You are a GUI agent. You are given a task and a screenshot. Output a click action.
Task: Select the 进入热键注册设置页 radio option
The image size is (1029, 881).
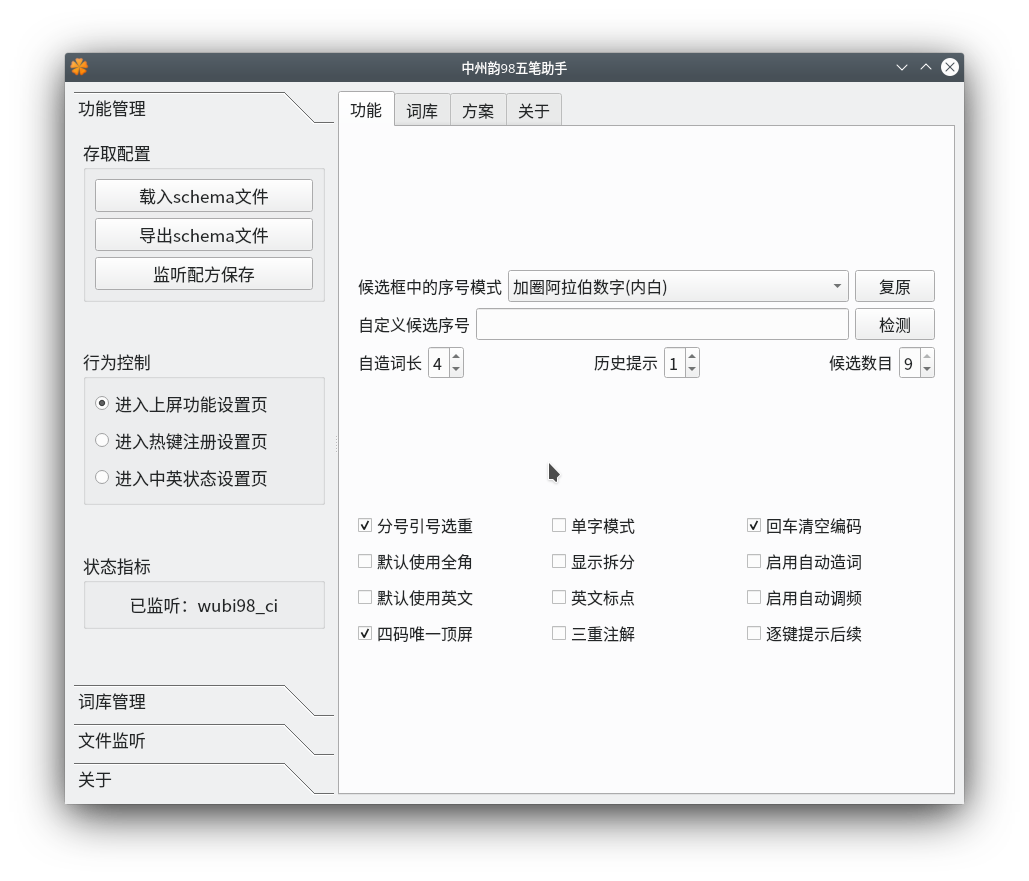point(101,440)
